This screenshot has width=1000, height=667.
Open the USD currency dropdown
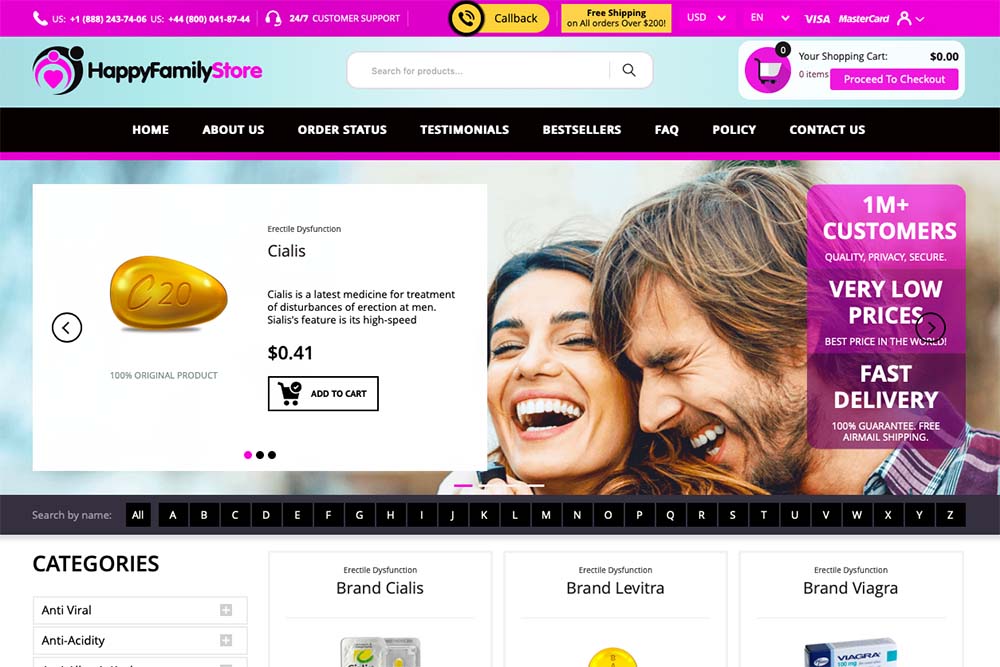pyautogui.click(x=706, y=18)
